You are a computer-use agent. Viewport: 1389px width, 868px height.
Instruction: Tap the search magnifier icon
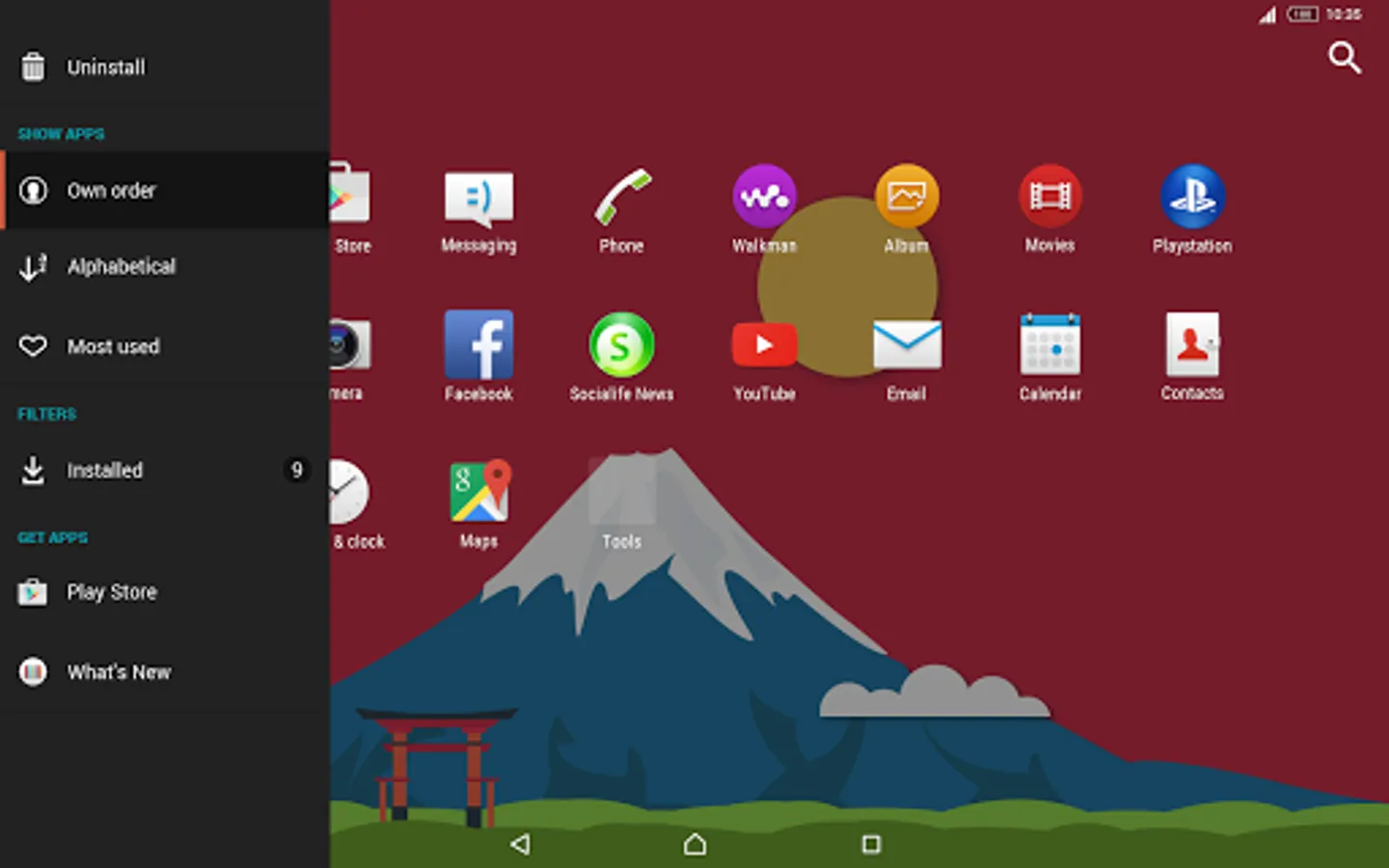click(1345, 58)
